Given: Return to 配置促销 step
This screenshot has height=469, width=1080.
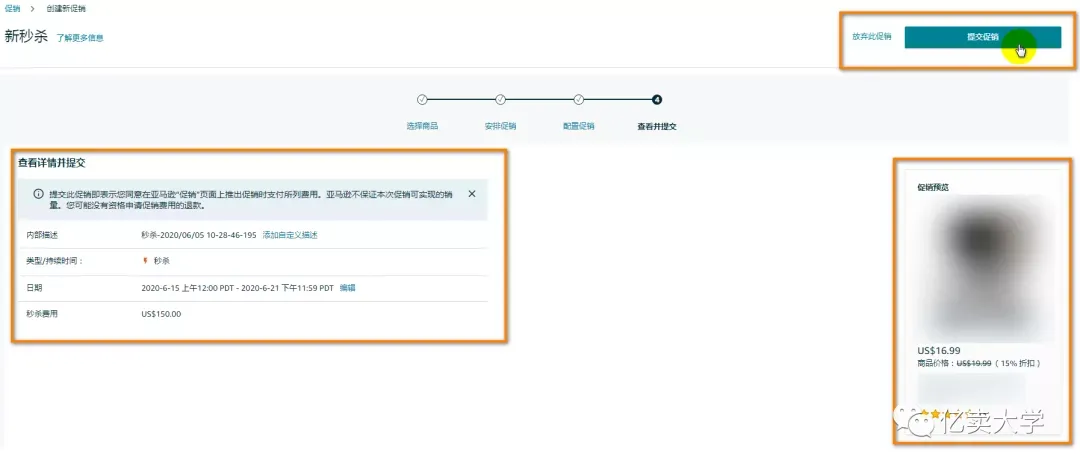Looking at the screenshot, I should pyautogui.click(x=578, y=126).
